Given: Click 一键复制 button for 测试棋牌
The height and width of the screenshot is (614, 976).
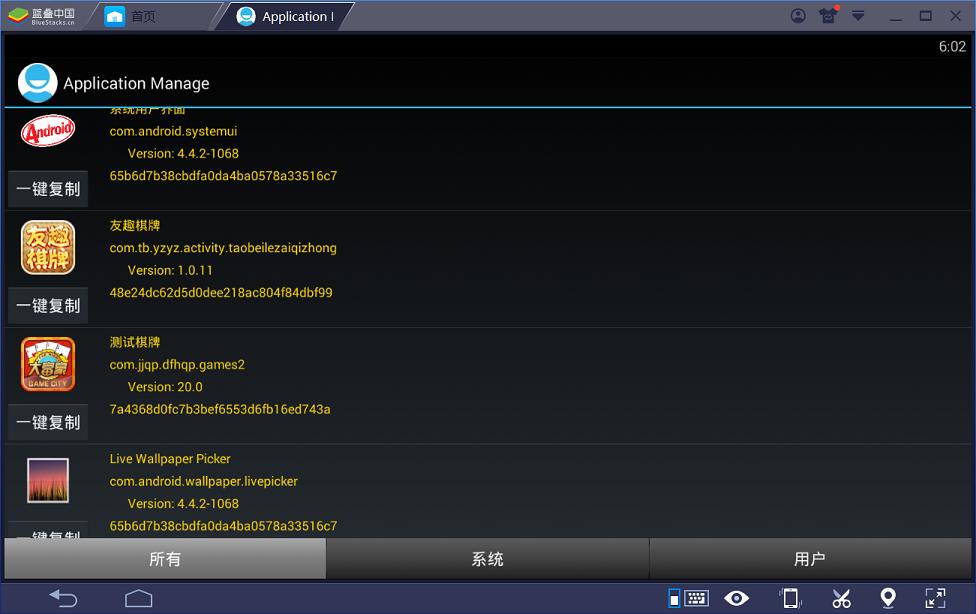Looking at the screenshot, I should pyautogui.click(x=48, y=422).
